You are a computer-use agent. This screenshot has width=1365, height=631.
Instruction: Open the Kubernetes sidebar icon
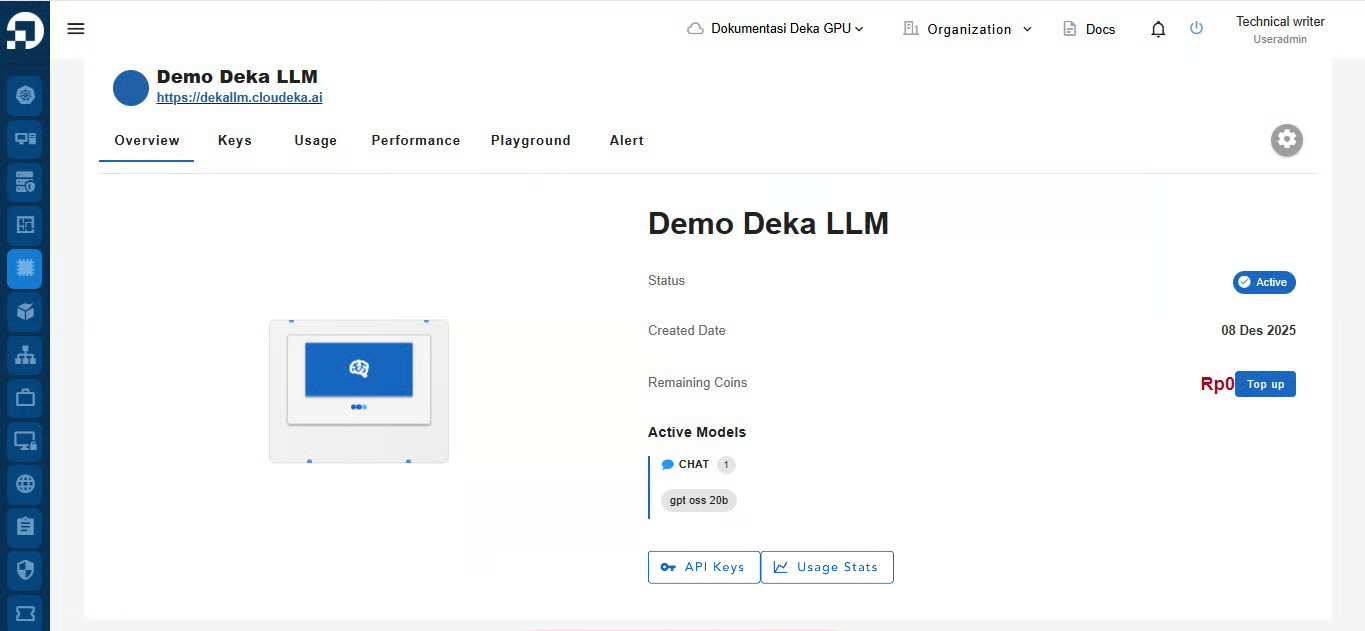click(x=25, y=95)
